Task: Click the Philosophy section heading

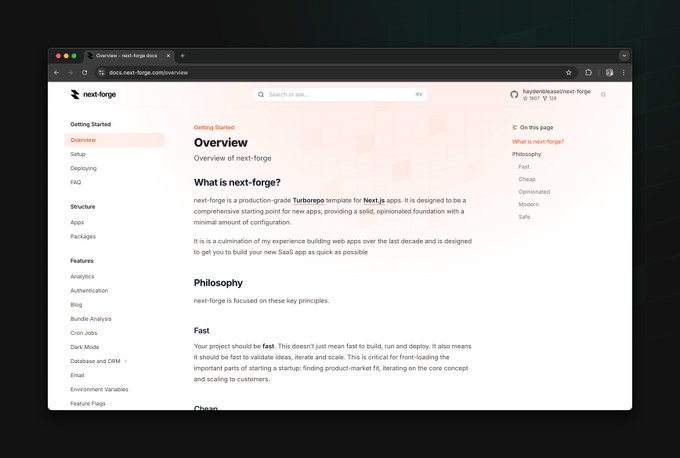Action: (218, 283)
